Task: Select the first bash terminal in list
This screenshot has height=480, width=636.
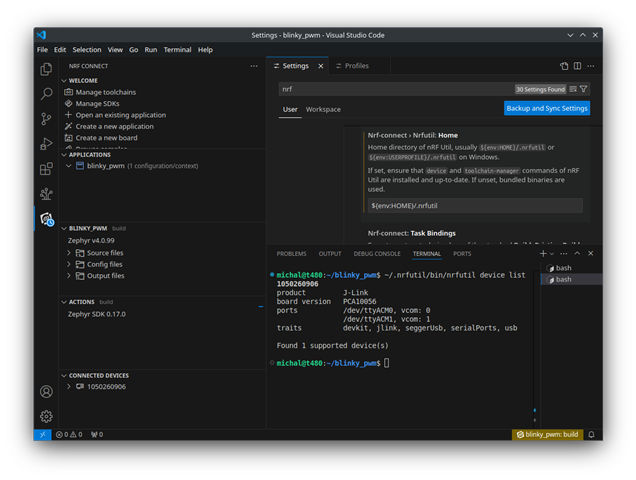Action: point(572,268)
